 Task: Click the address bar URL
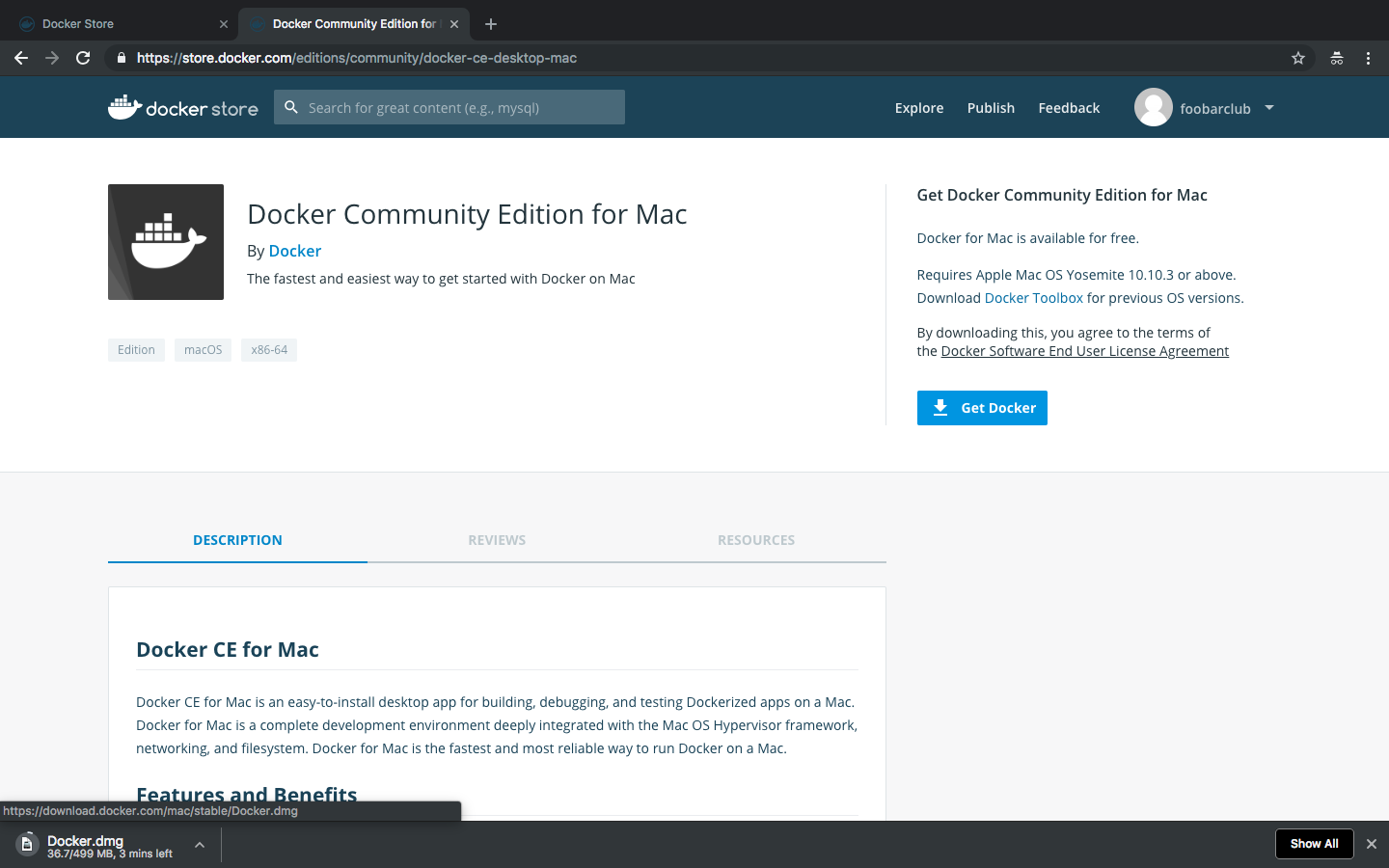pyautogui.click(x=357, y=58)
